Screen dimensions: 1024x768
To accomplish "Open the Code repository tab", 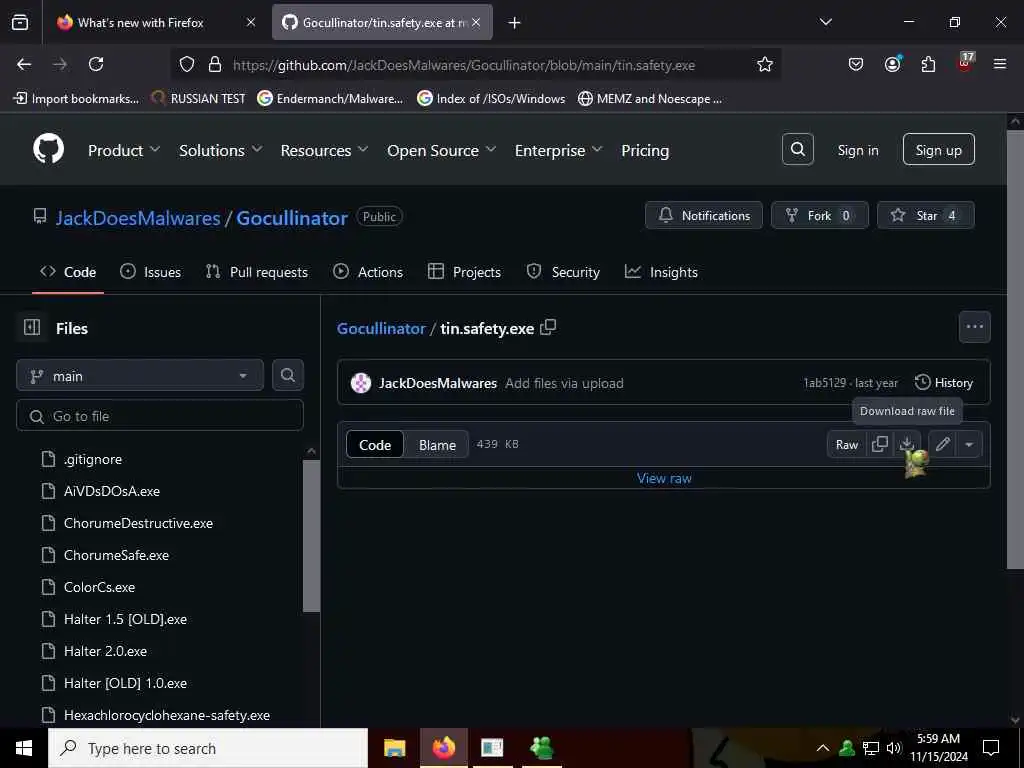I will (x=68, y=272).
